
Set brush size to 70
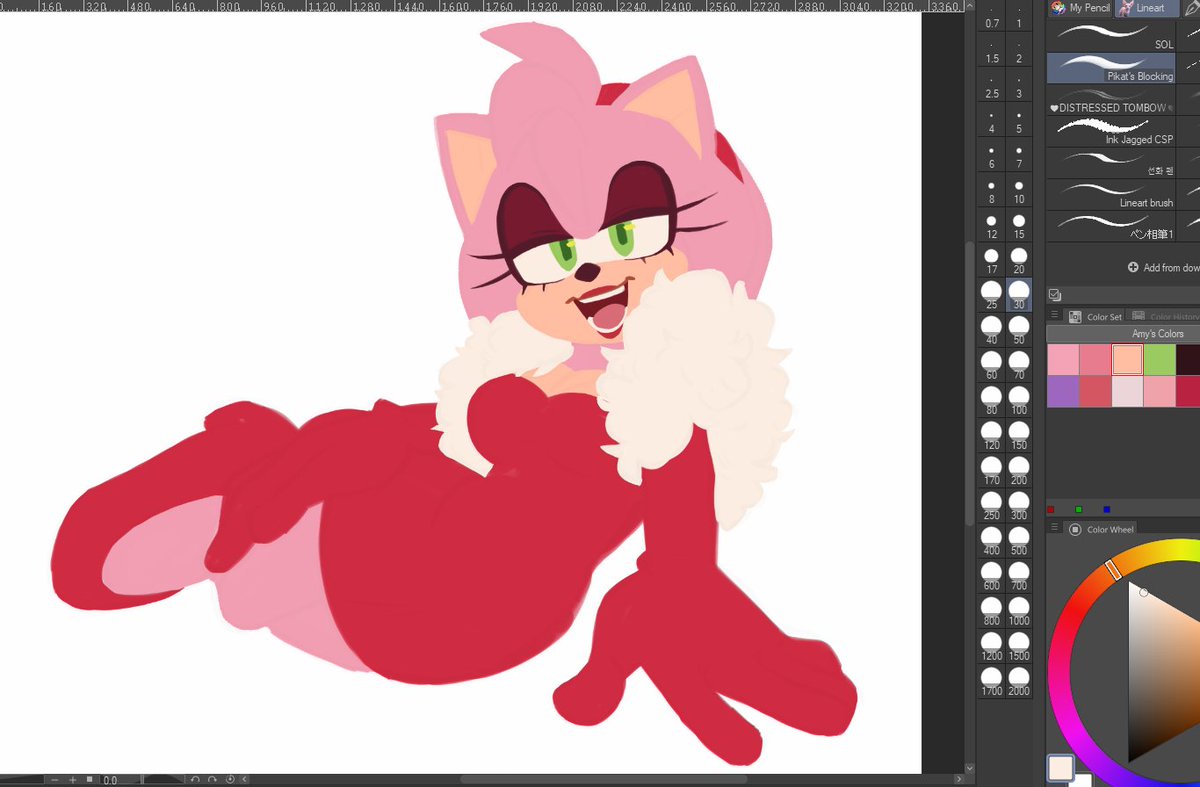coord(1019,367)
